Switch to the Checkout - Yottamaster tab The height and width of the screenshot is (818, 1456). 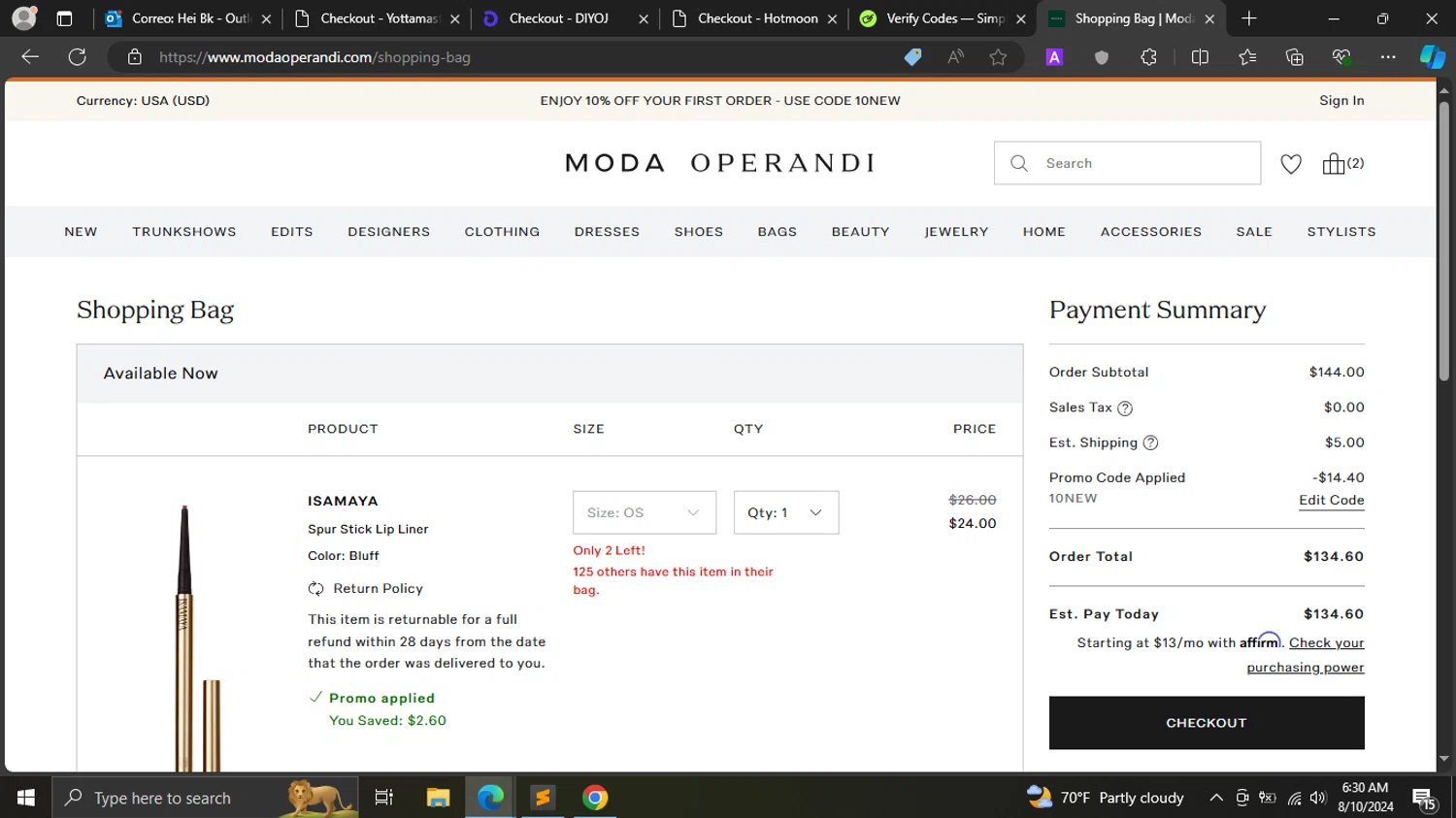click(378, 18)
